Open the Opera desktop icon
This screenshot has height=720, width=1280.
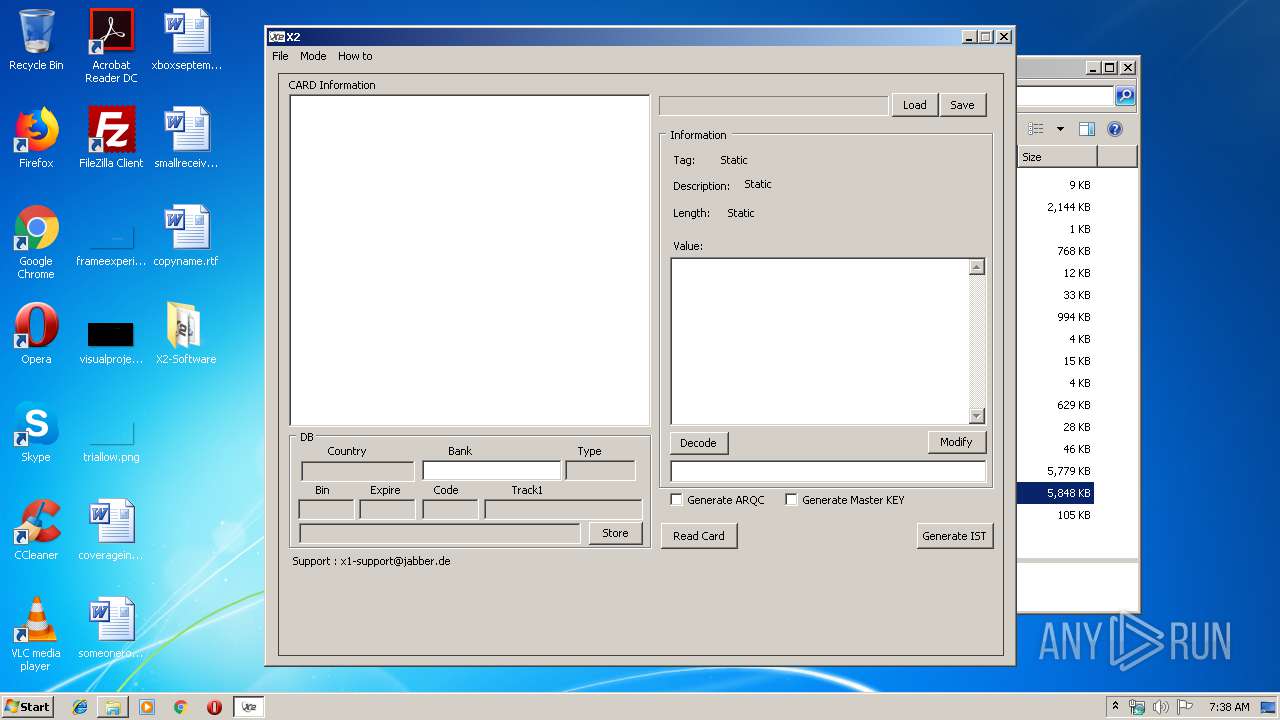point(36,334)
